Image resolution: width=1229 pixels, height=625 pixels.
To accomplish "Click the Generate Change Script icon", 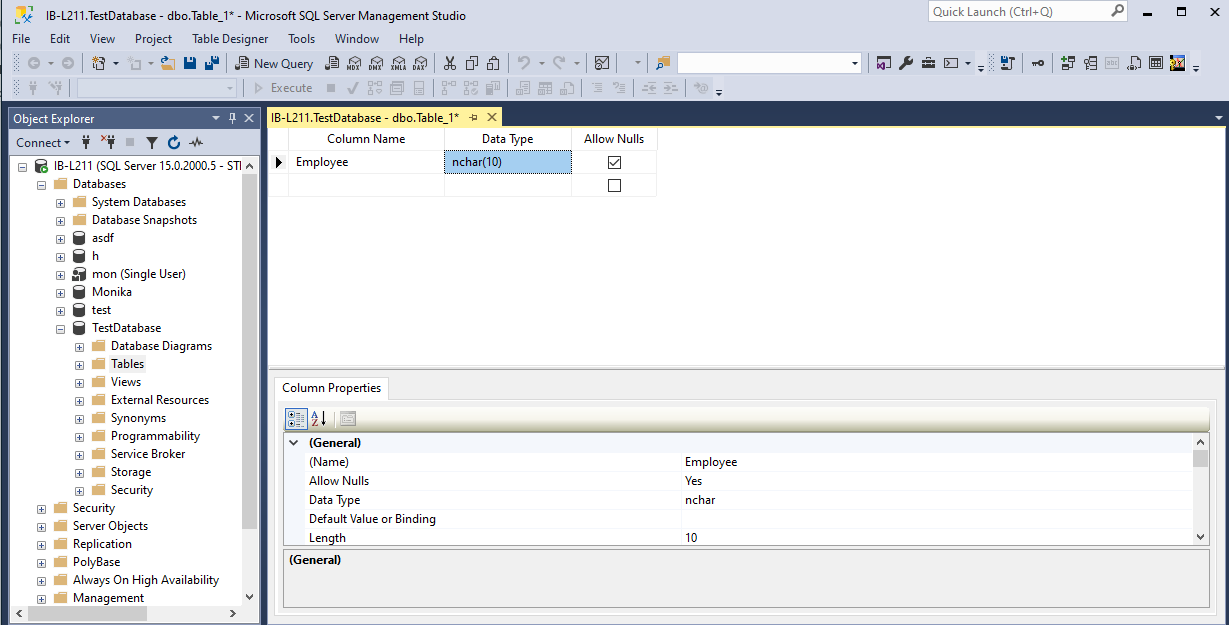I will tap(1008, 63).
